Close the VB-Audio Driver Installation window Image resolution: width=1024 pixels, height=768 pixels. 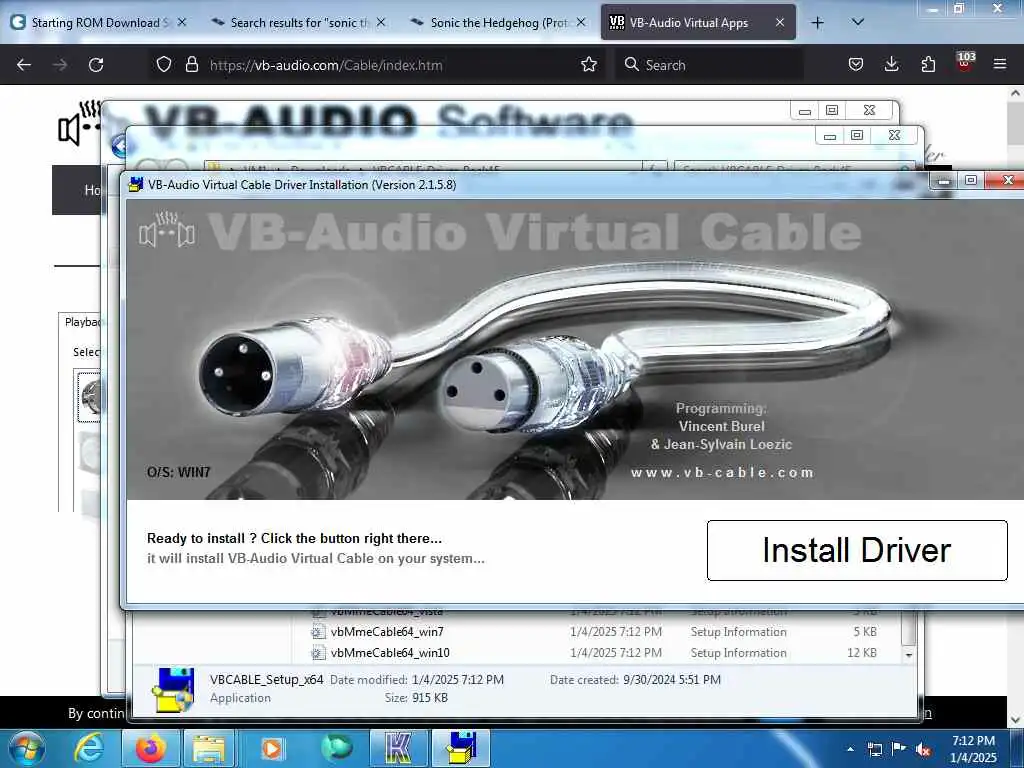1008,180
